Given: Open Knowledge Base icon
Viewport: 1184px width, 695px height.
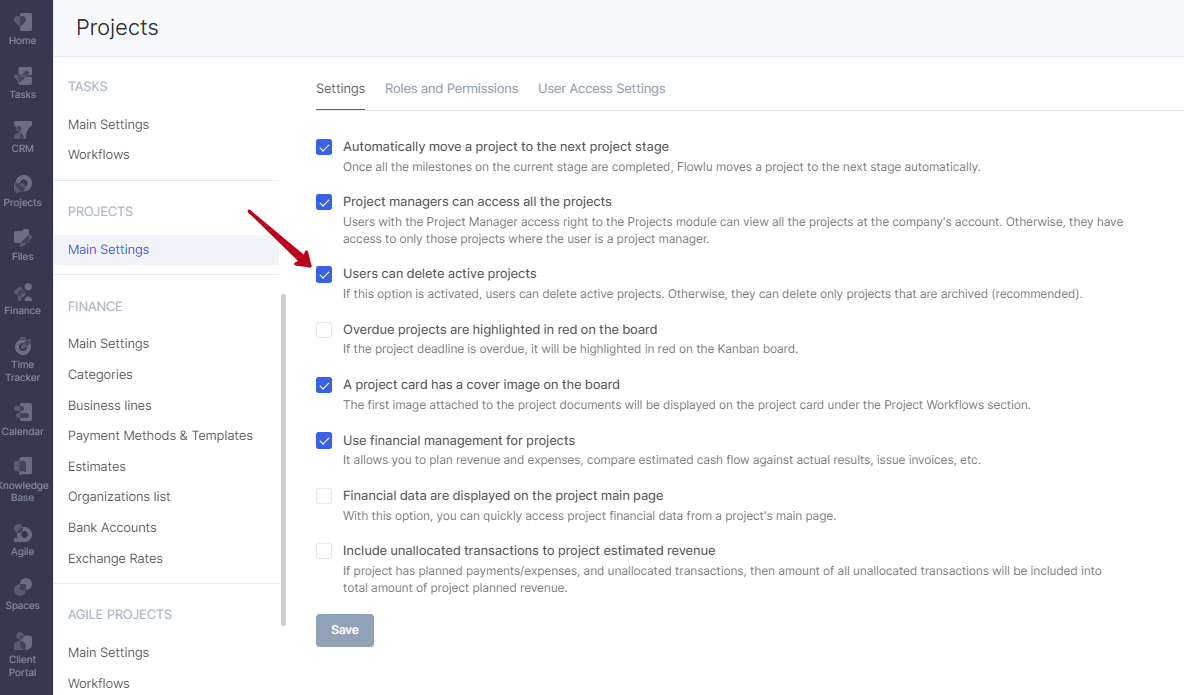Looking at the screenshot, I should [23, 467].
